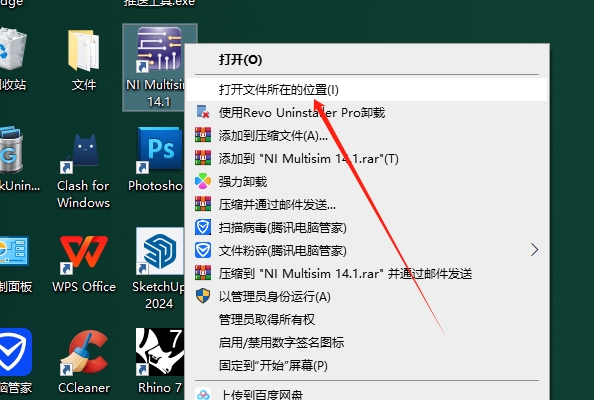This screenshot has width=594, height=400.
Task: Choose 压缩并通过邮件发送... entry
Action: [367, 205]
